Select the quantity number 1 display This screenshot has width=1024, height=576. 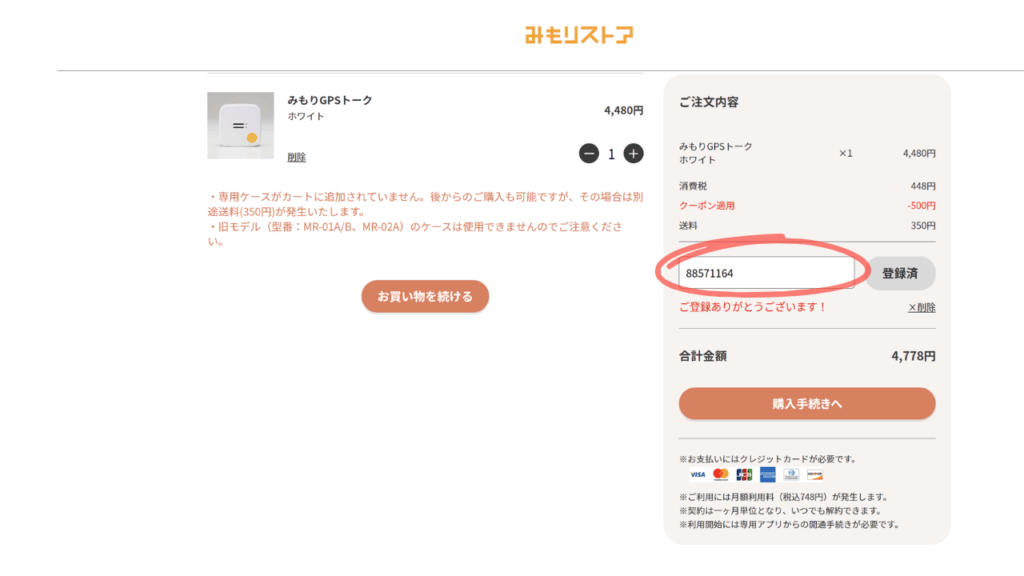point(612,154)
